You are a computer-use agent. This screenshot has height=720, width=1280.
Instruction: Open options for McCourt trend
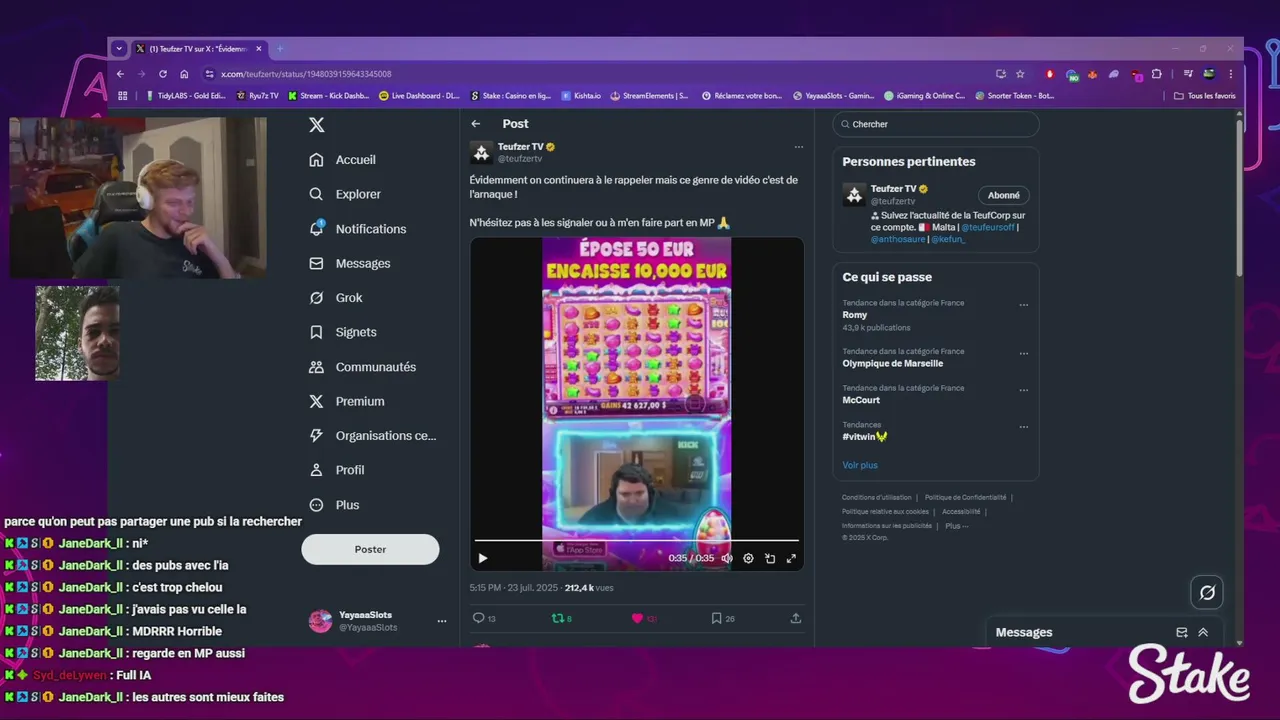pyautogui.click(x=1023, y=390)
